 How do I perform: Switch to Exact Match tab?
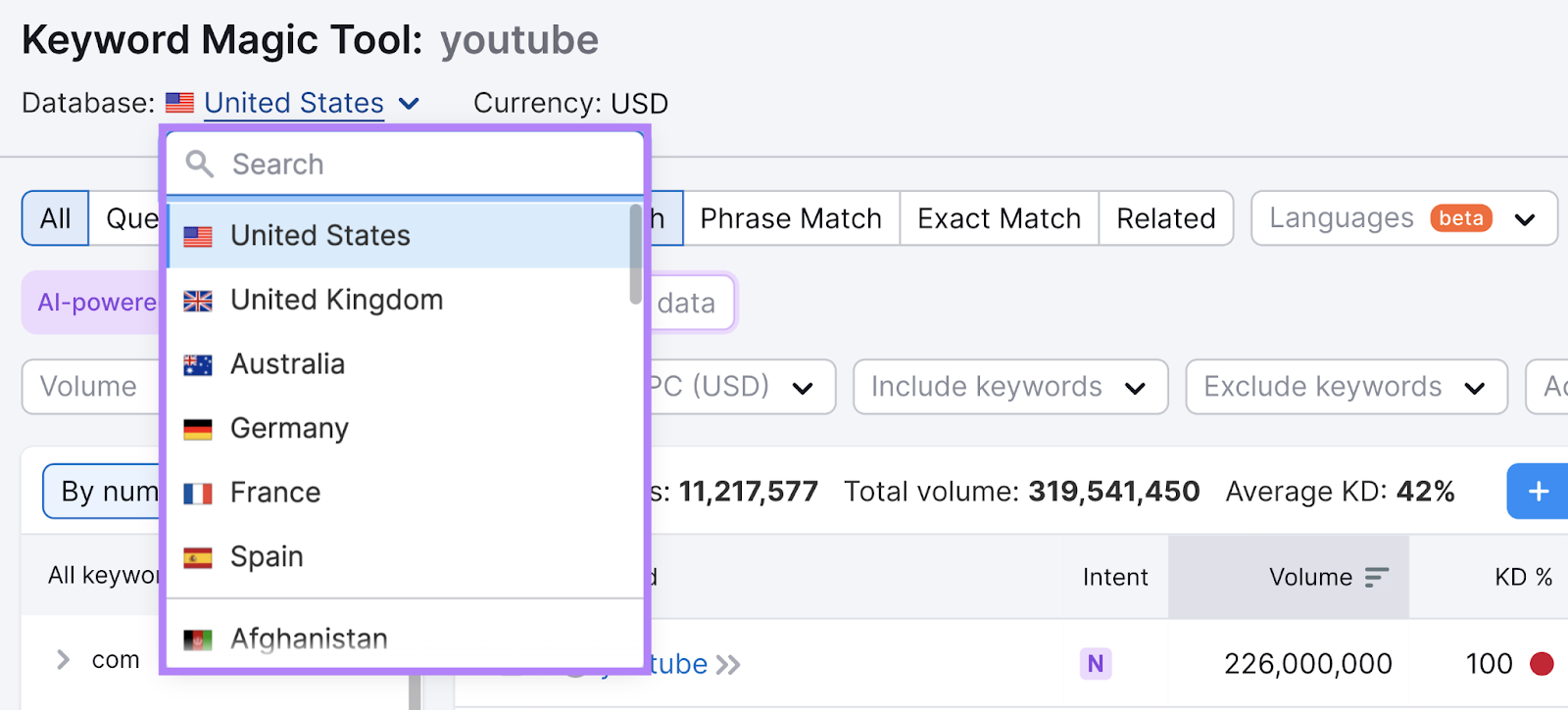coord(1000,218)
